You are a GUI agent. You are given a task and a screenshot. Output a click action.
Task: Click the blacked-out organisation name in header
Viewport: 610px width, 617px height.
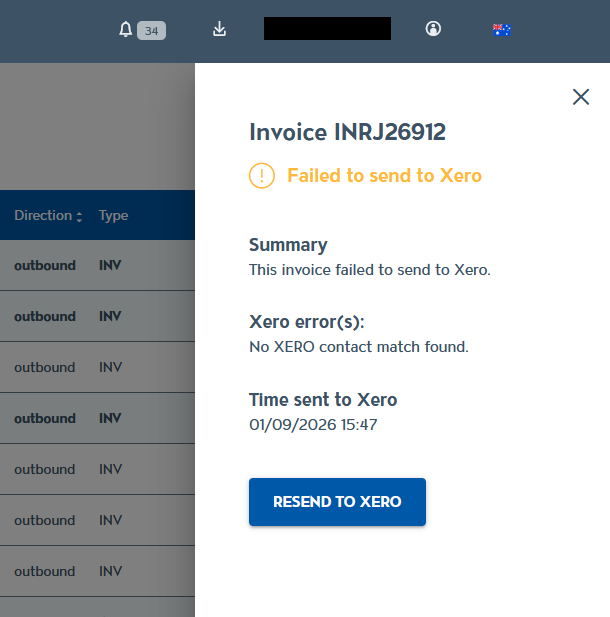[327, 28]
